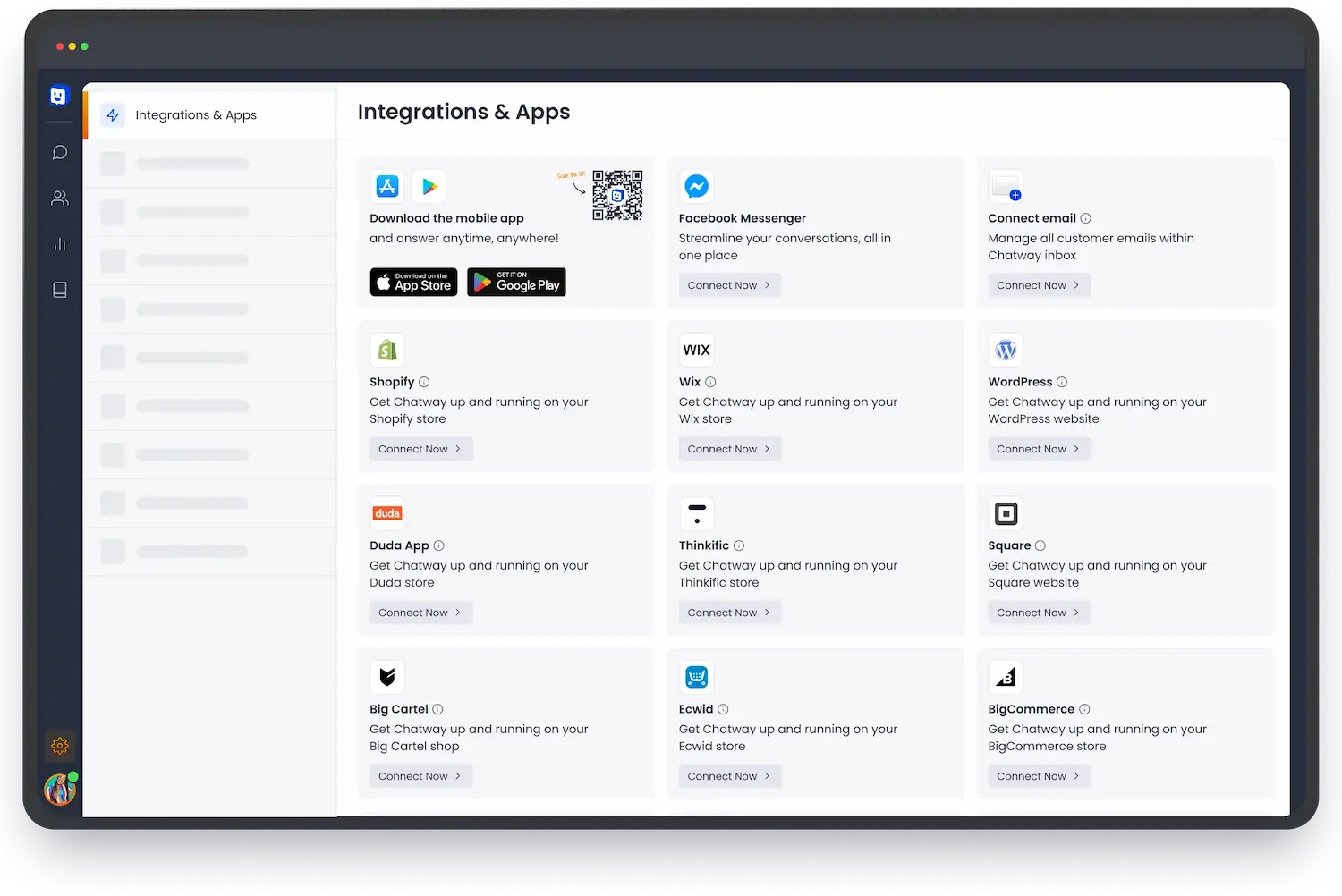Click the Shopify bag logo

pyautogui.click(x=387, y=350)
